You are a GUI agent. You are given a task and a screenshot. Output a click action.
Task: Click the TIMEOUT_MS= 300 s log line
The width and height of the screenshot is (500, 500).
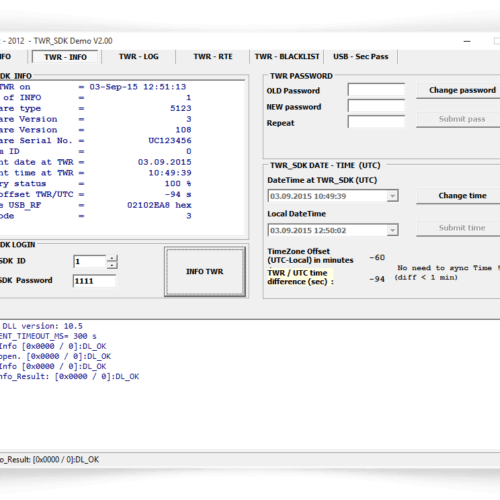coord(48,336)
